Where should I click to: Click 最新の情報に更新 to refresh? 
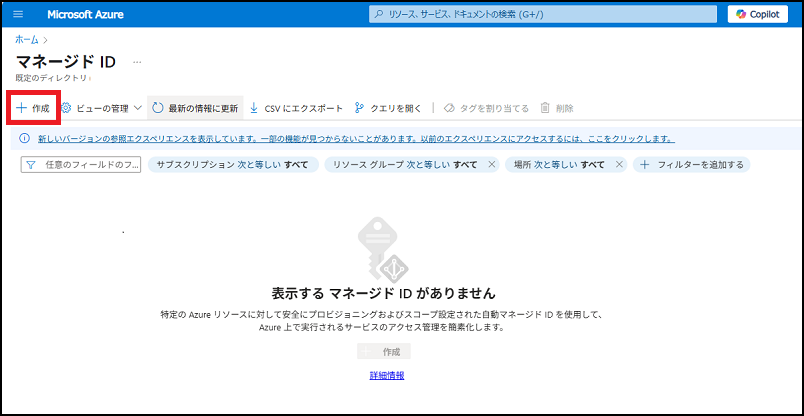[x=195, y=108]
